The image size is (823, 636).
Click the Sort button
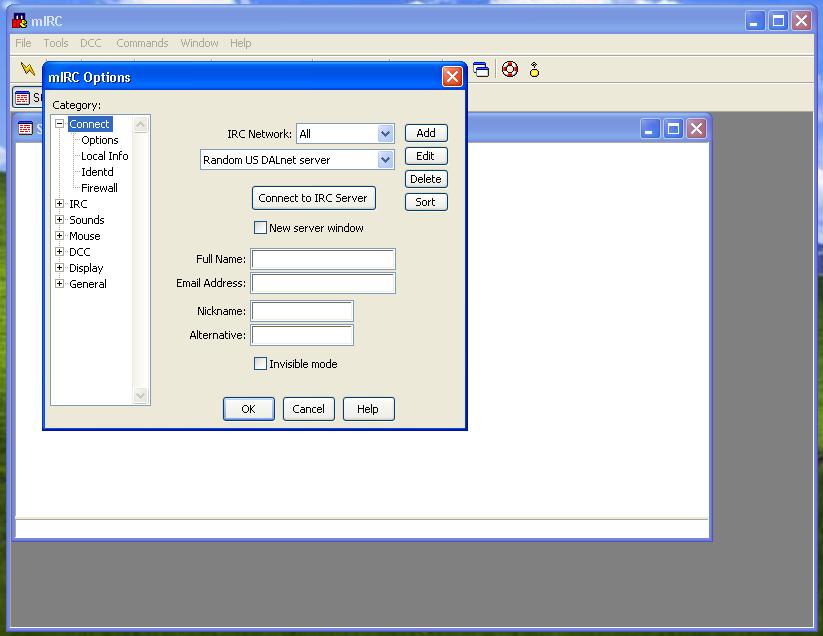pyautogui.click(x=426, y=202)
